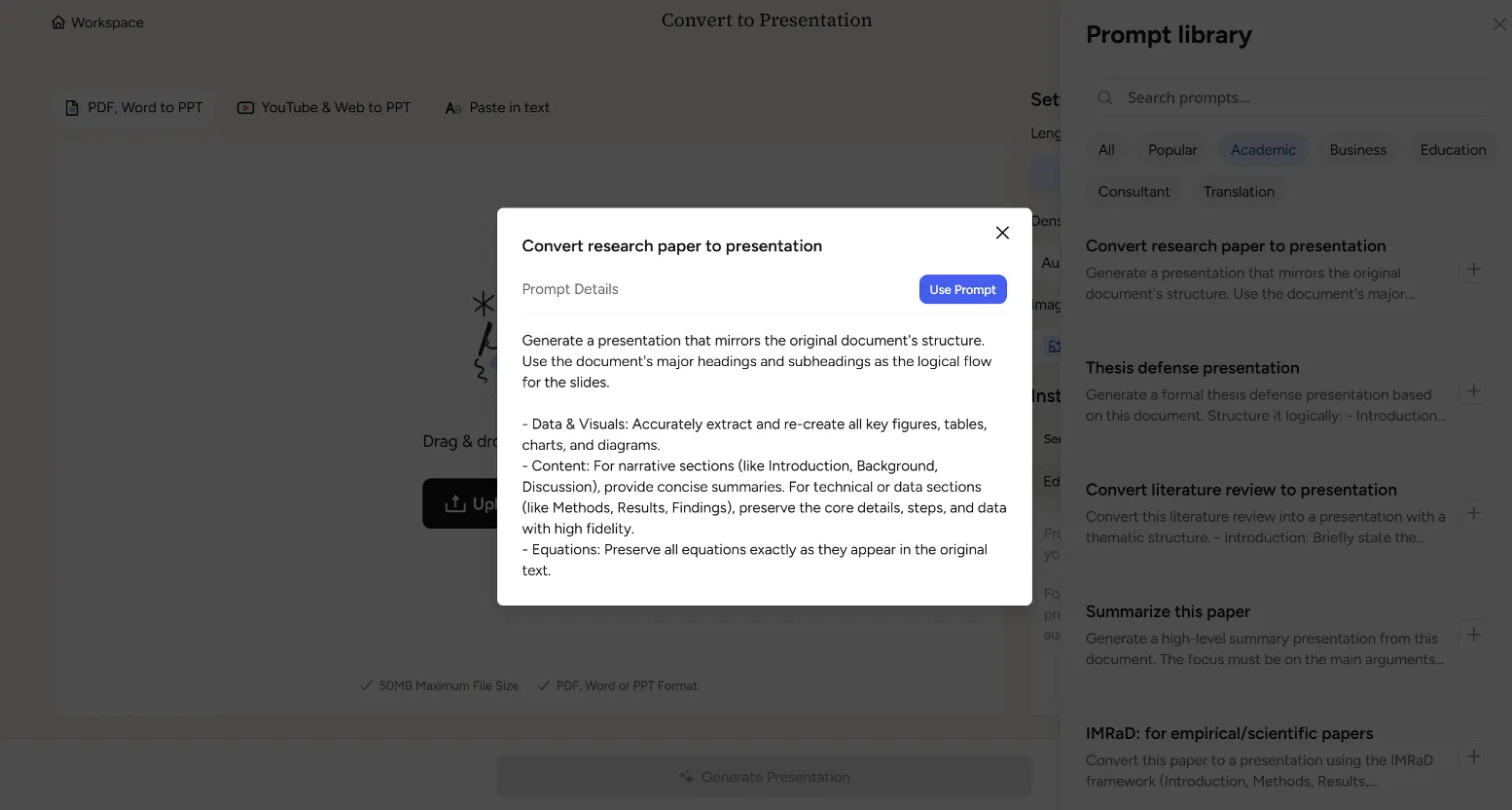Open the Paste in text tab

pyautogui.click(x=497, y=108)
